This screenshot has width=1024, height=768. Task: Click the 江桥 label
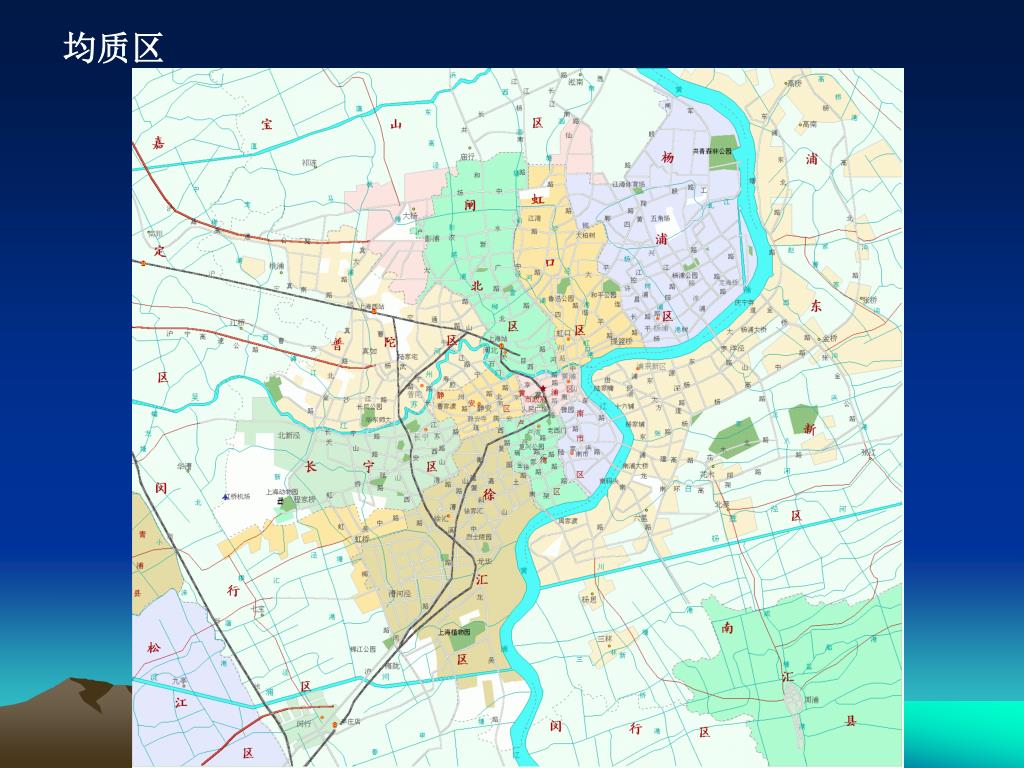[237, 323]
